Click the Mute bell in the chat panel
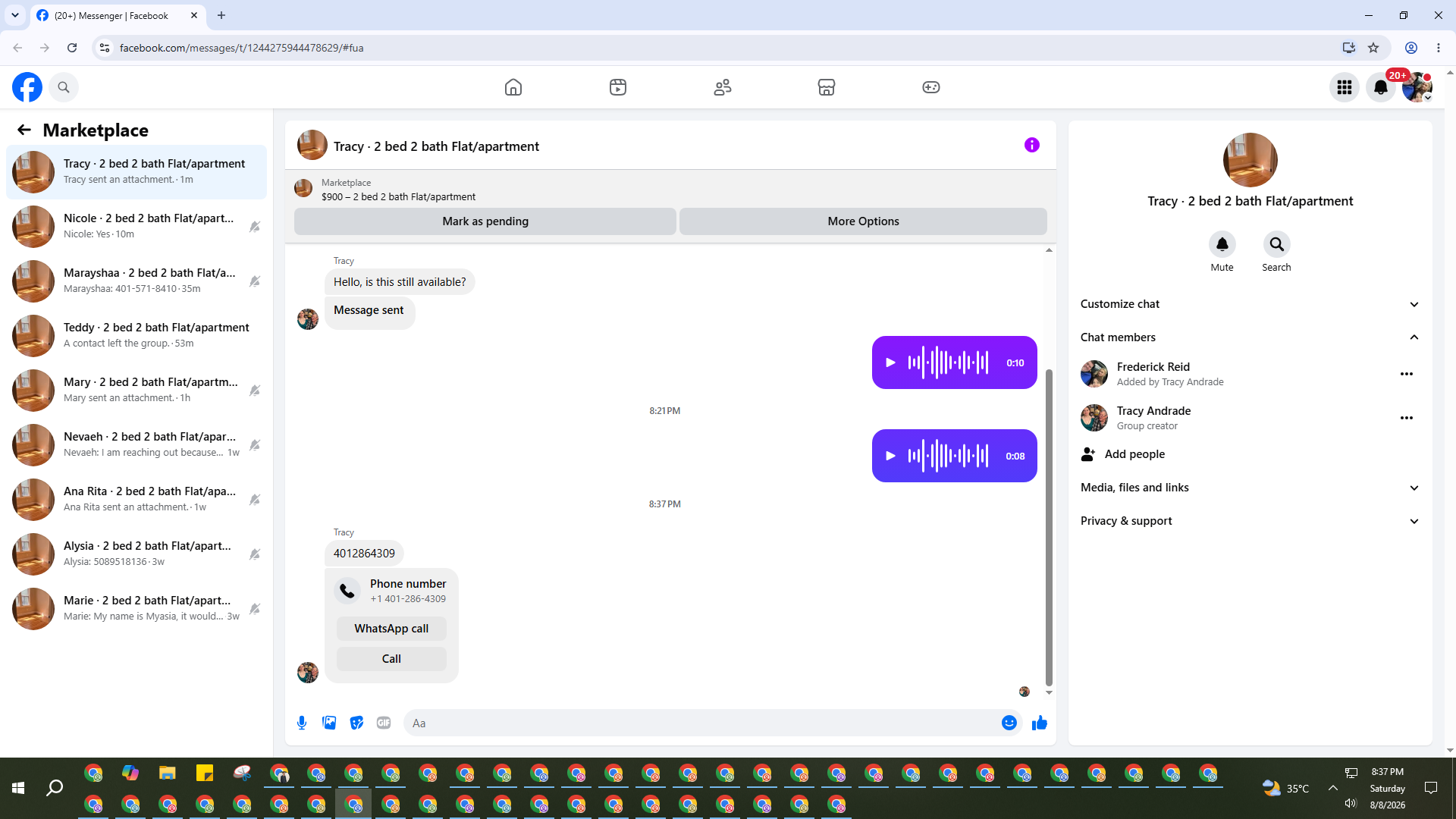1456x819 pixels. (1222, 244)
